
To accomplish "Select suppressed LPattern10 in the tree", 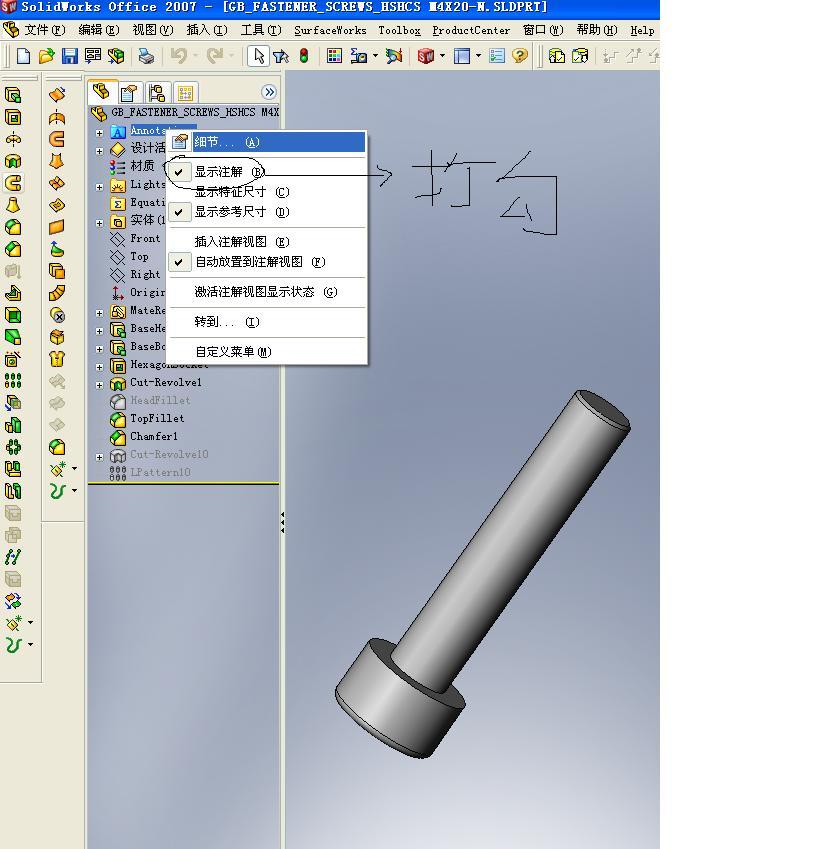I will [x=160, y=472].
